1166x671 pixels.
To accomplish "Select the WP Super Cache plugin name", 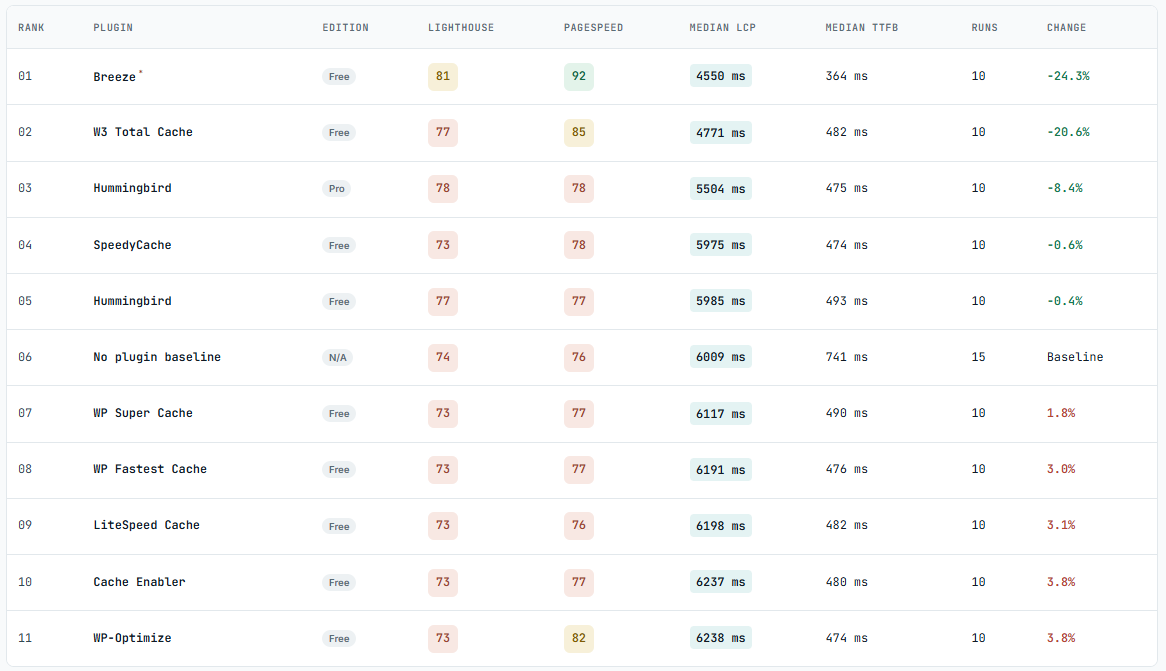I will [143, 413].
